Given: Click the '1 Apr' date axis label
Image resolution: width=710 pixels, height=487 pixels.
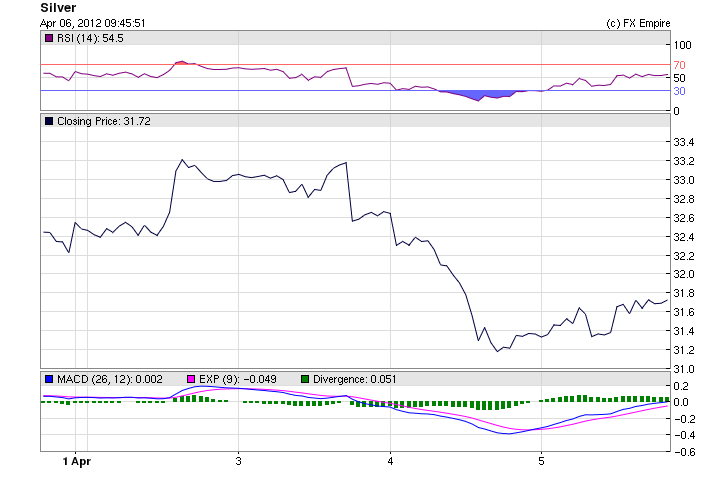Looking at the screenshot, I should tap(77, 462).
